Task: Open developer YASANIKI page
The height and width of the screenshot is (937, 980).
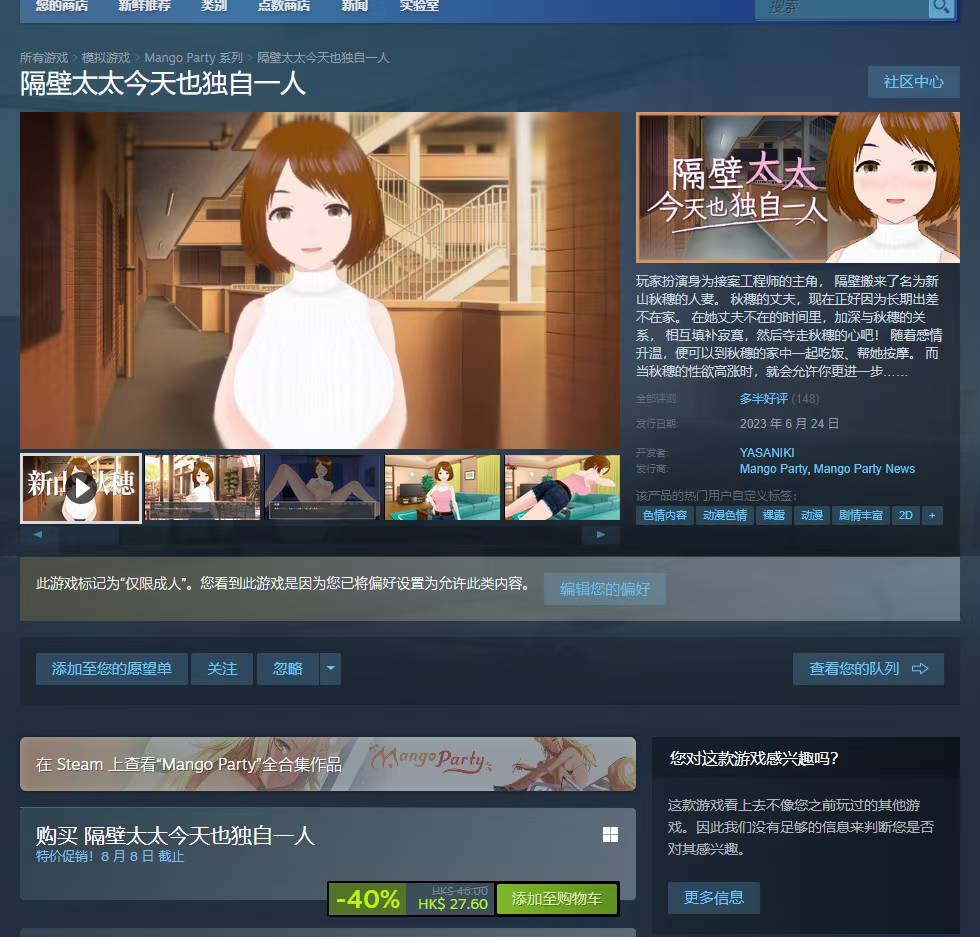Action: [767, 453]
